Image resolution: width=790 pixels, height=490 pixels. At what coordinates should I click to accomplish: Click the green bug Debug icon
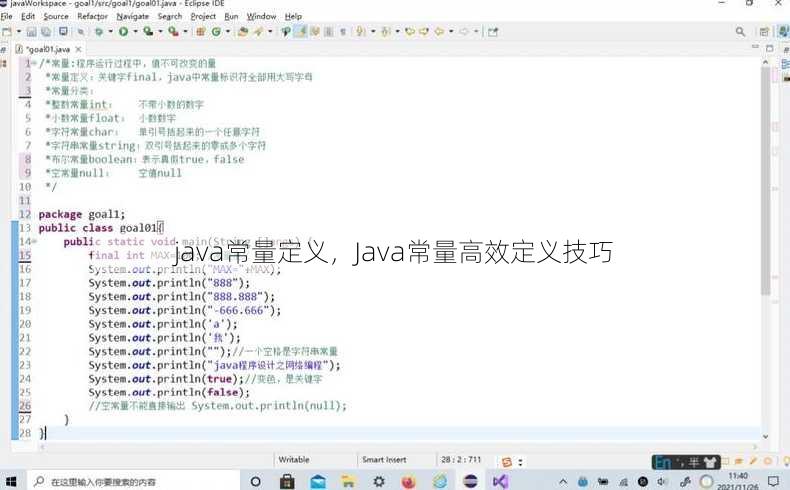(99, 32)
